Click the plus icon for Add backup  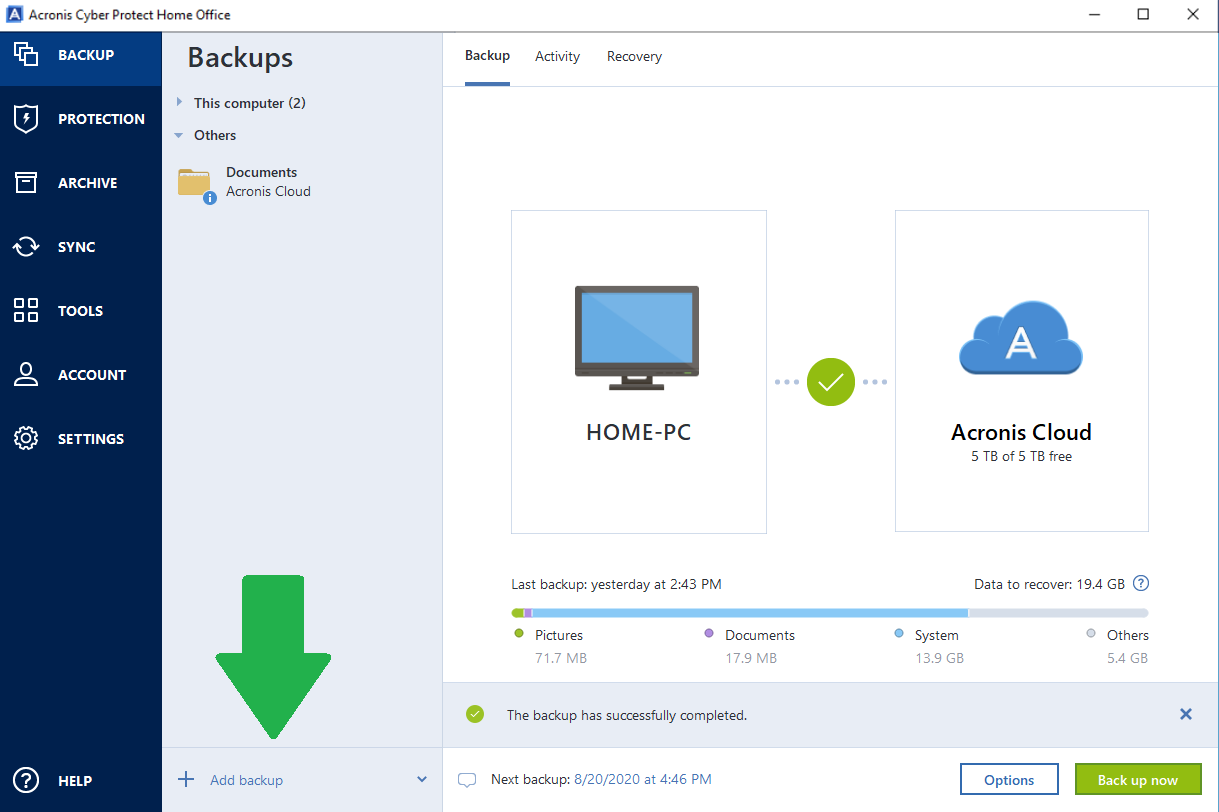coord(186,779)
